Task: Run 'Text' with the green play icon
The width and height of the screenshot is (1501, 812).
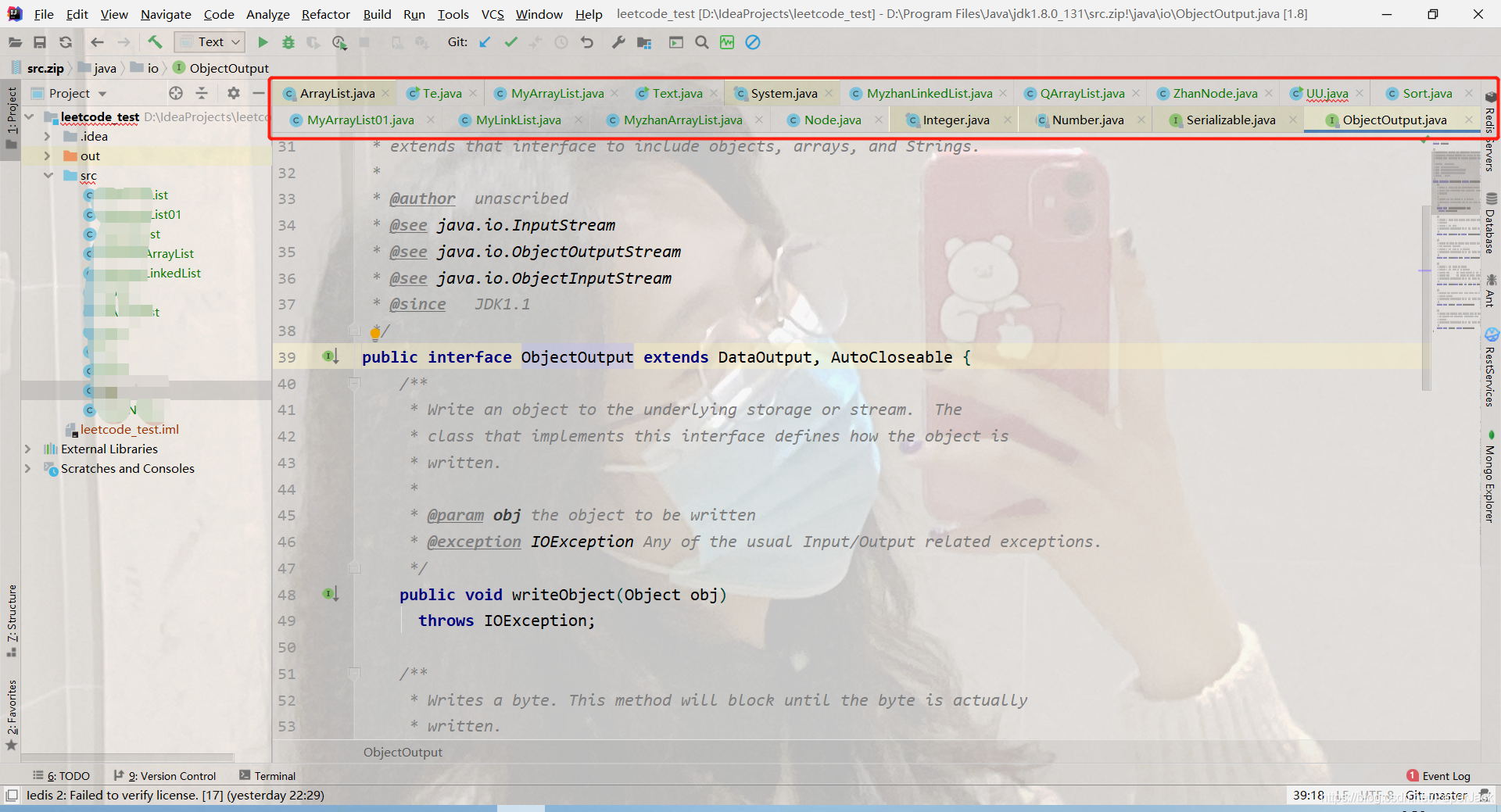Action: coord(263,42)
